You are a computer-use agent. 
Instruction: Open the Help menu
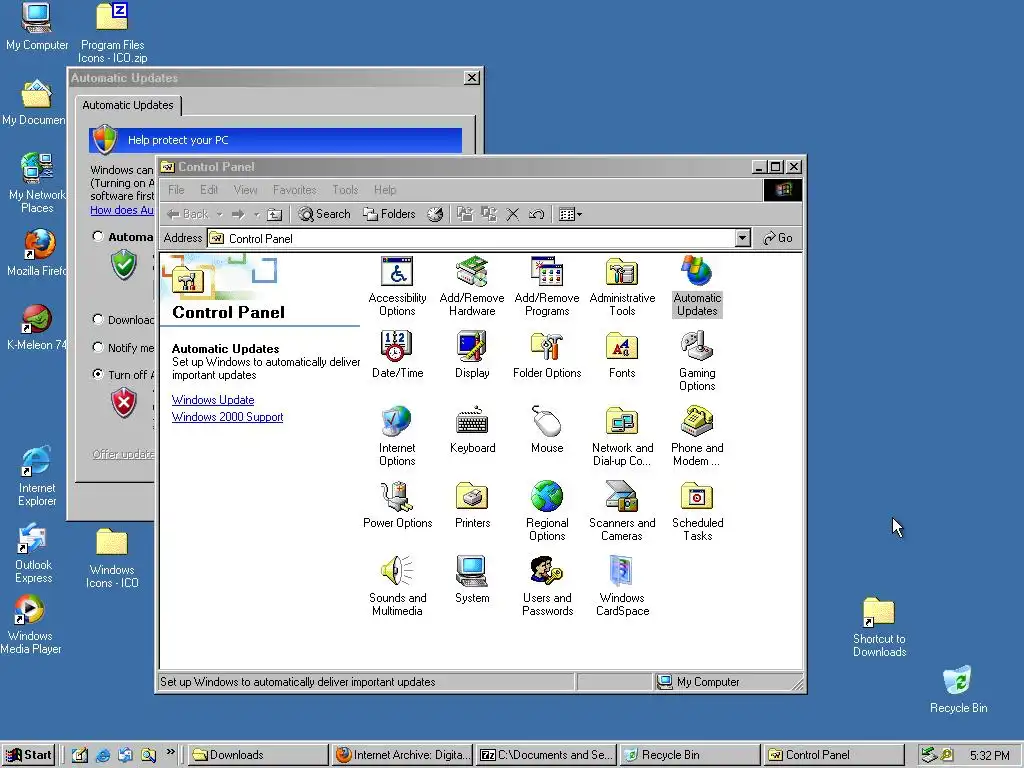(x=385, y=190)
